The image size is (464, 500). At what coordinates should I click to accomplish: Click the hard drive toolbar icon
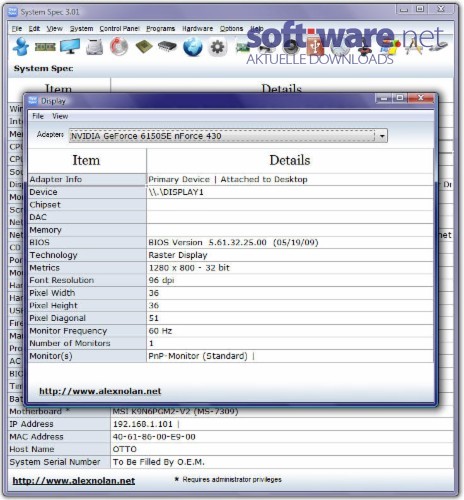pos(94,47)
